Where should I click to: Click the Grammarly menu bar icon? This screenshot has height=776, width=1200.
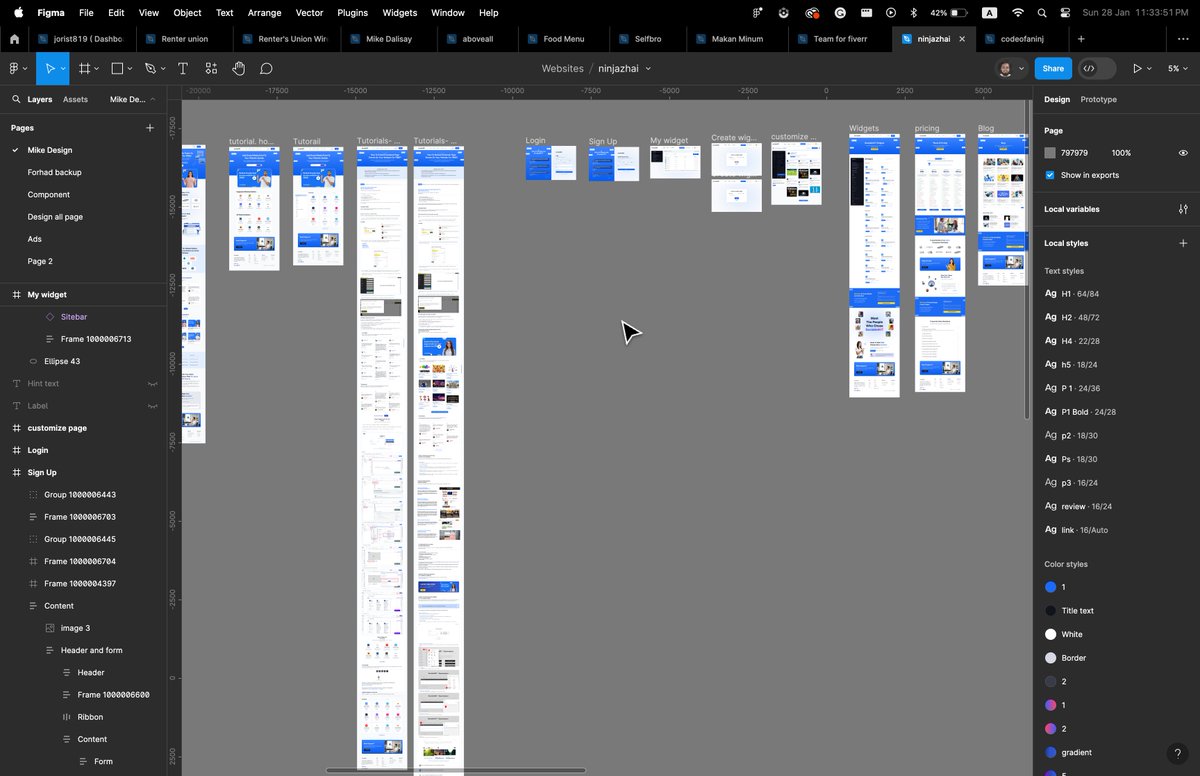coord(840,13)
